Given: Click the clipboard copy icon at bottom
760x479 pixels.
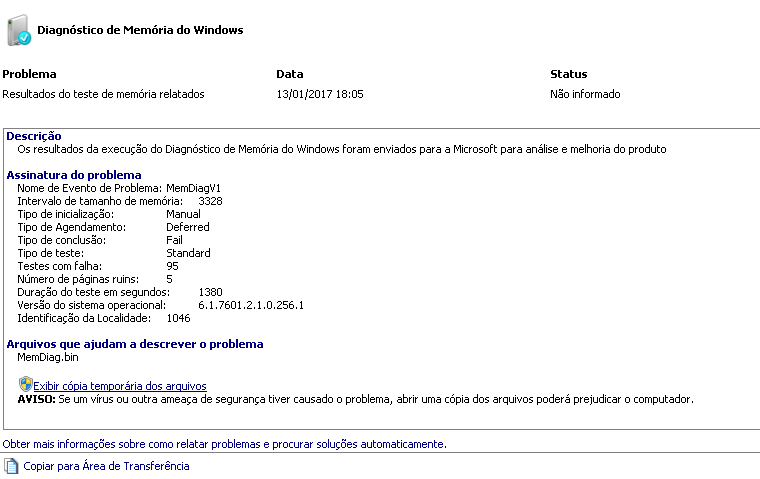Looking at the screenshot, I should 11,466.
